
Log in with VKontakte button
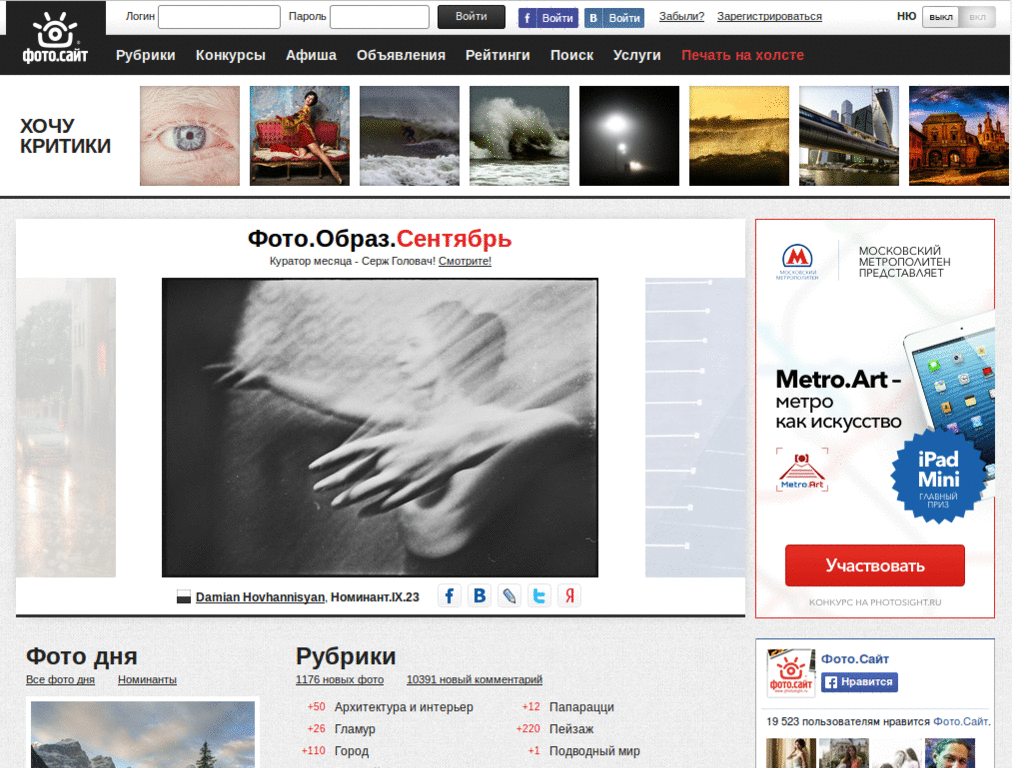614,18
